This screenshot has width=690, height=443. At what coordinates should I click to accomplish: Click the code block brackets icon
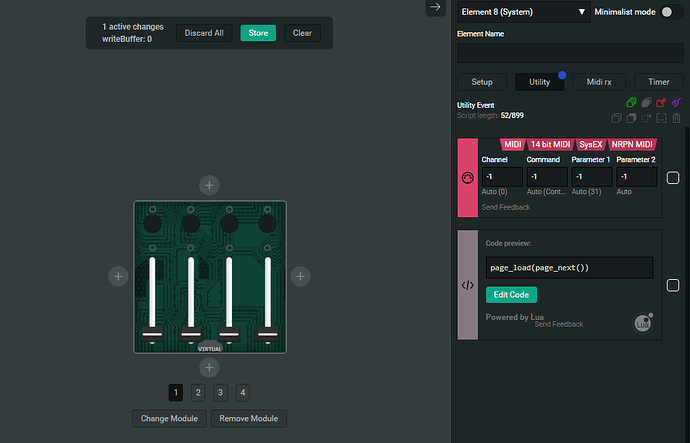pyautogui.click(x=467, y=284)
